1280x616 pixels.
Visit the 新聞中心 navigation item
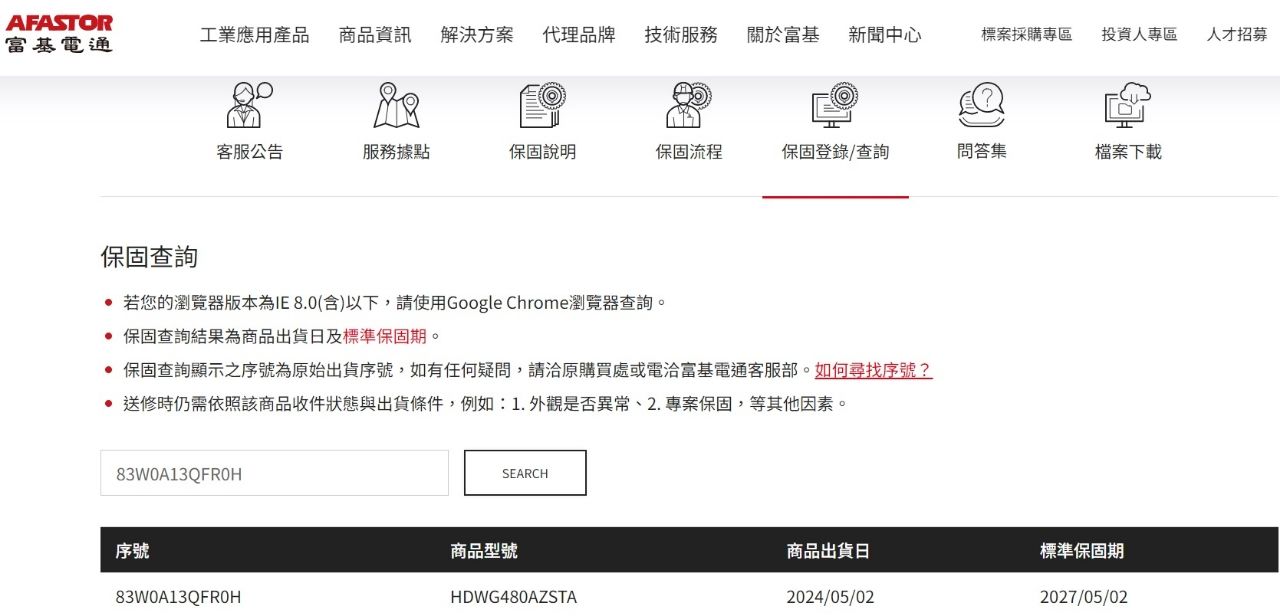(885, 35)
